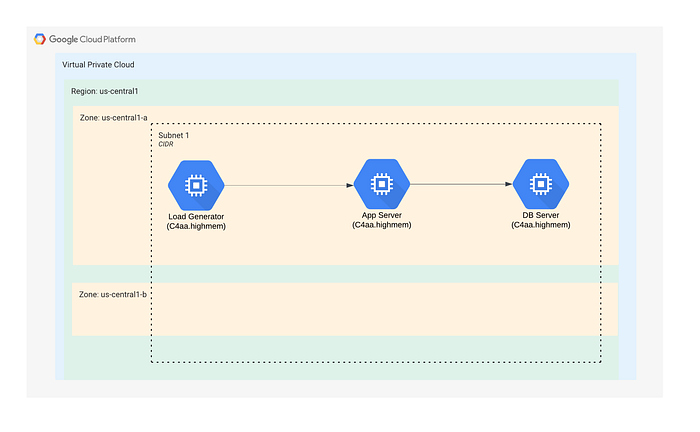Select the App Server caption text
The width and height of the screenshot is (700, 432).
coord(382,215)
